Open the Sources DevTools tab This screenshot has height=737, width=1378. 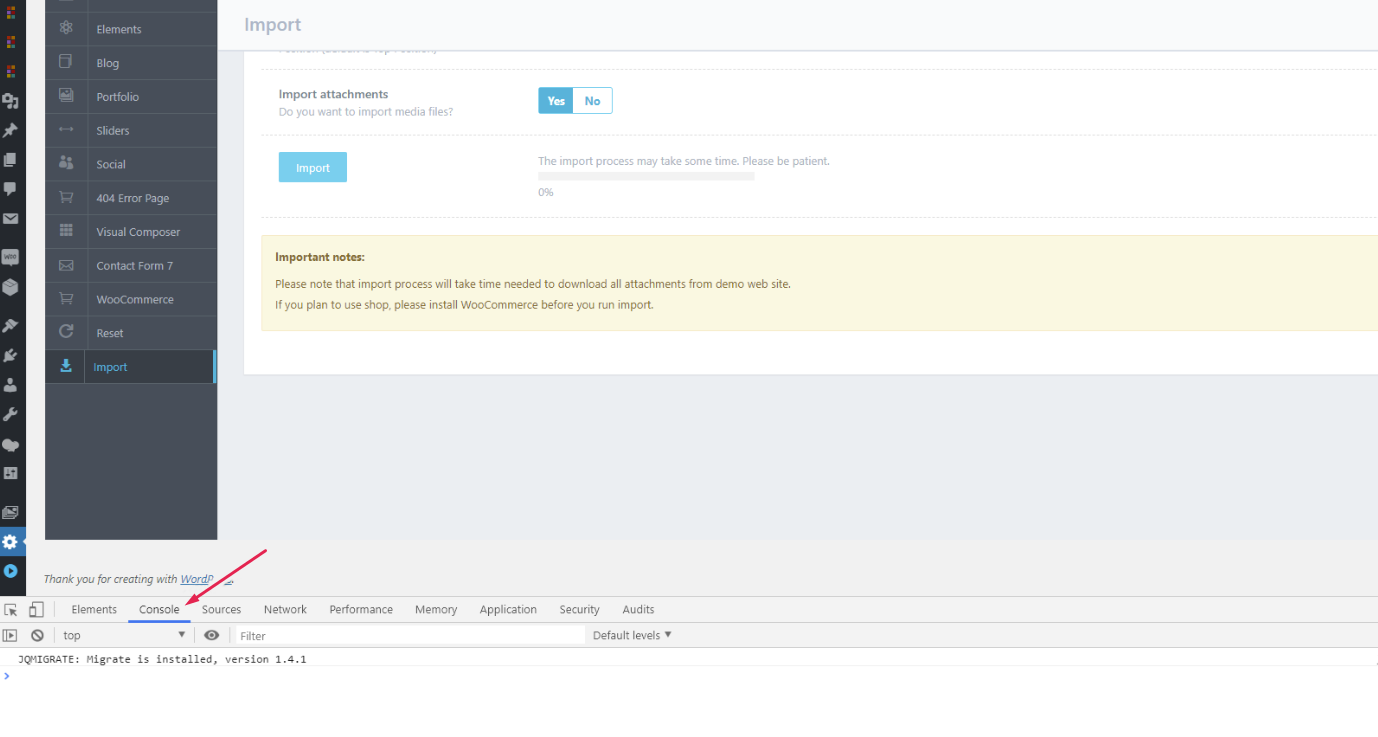point(221,609)
